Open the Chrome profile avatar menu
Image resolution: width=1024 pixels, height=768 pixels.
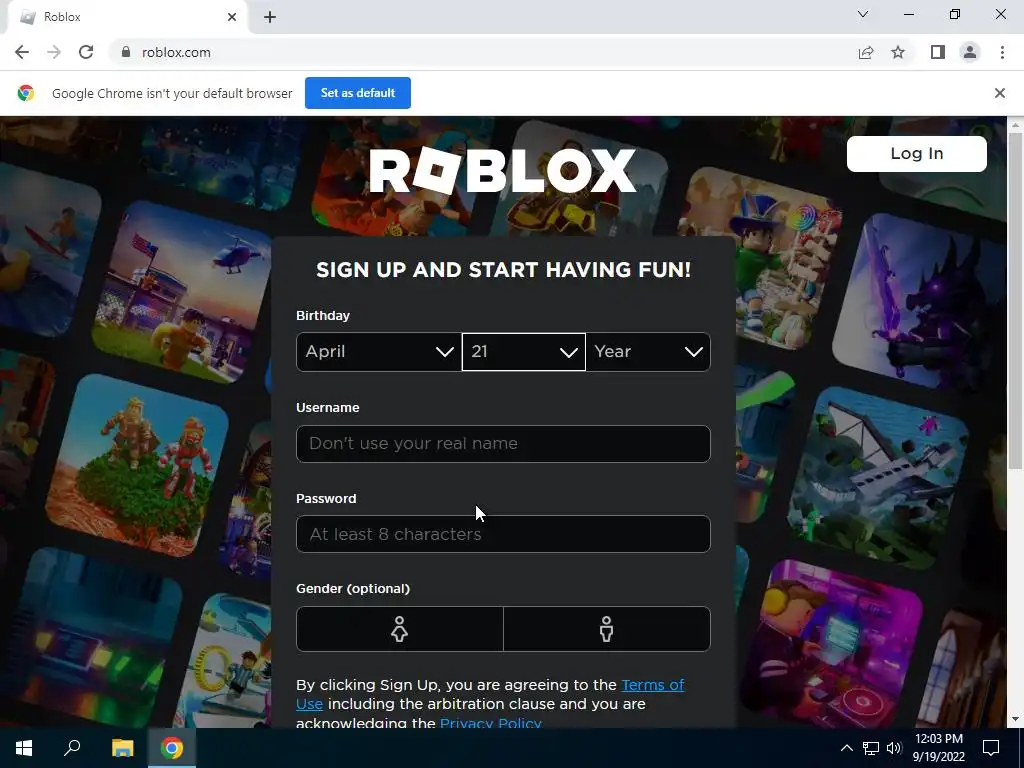click(970, 52)
